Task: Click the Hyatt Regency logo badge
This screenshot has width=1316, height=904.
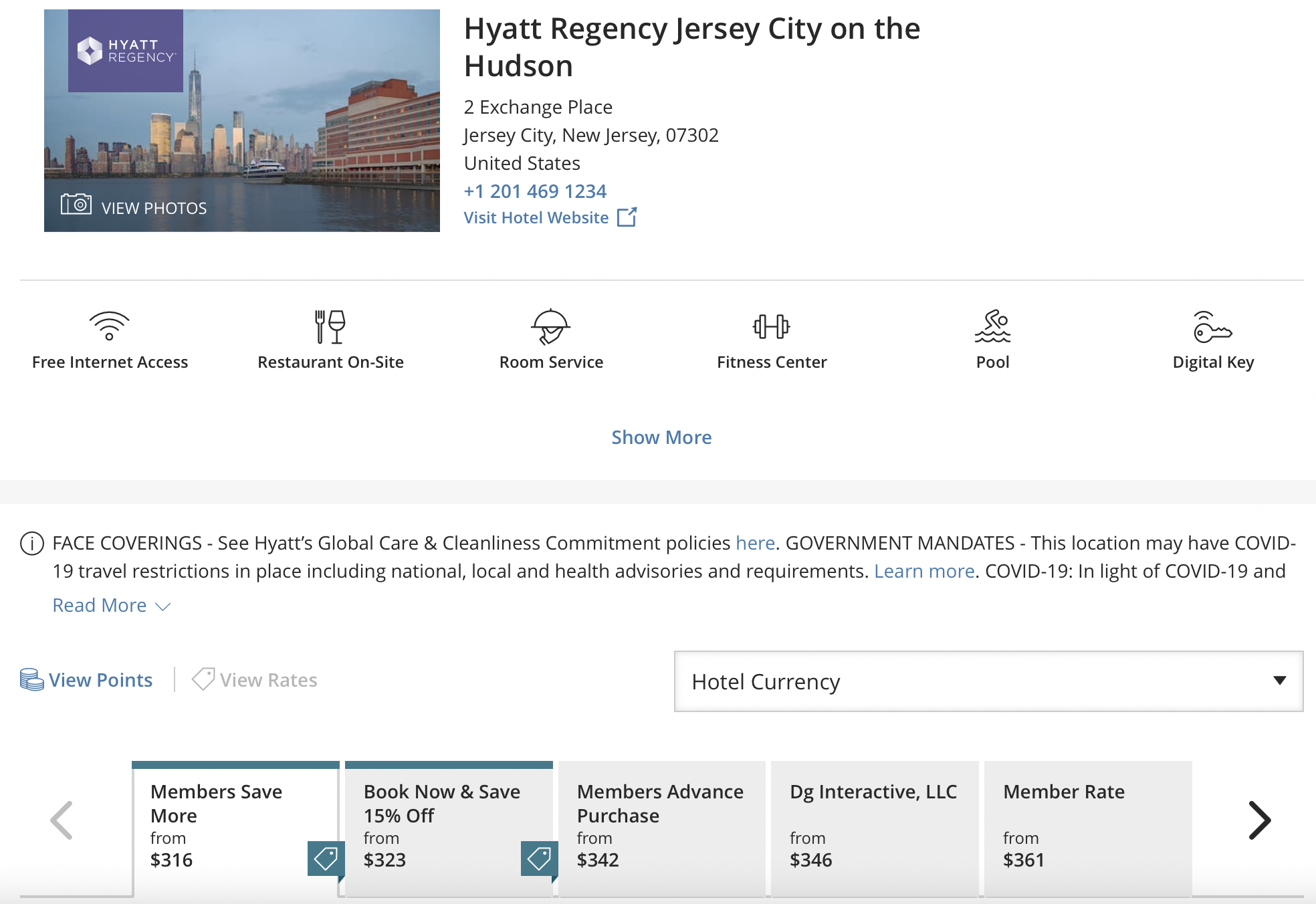Action: coord(126,51)
